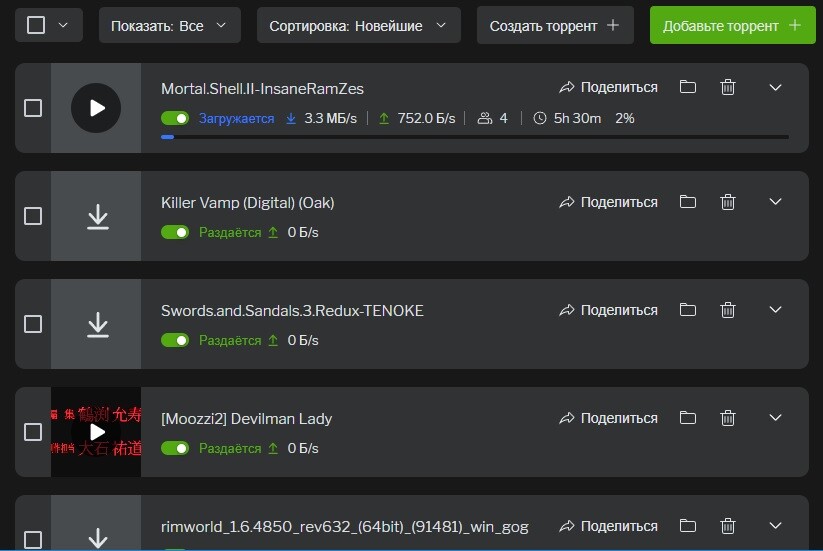Toggle the select-all checkbox in toolbar

36,25
